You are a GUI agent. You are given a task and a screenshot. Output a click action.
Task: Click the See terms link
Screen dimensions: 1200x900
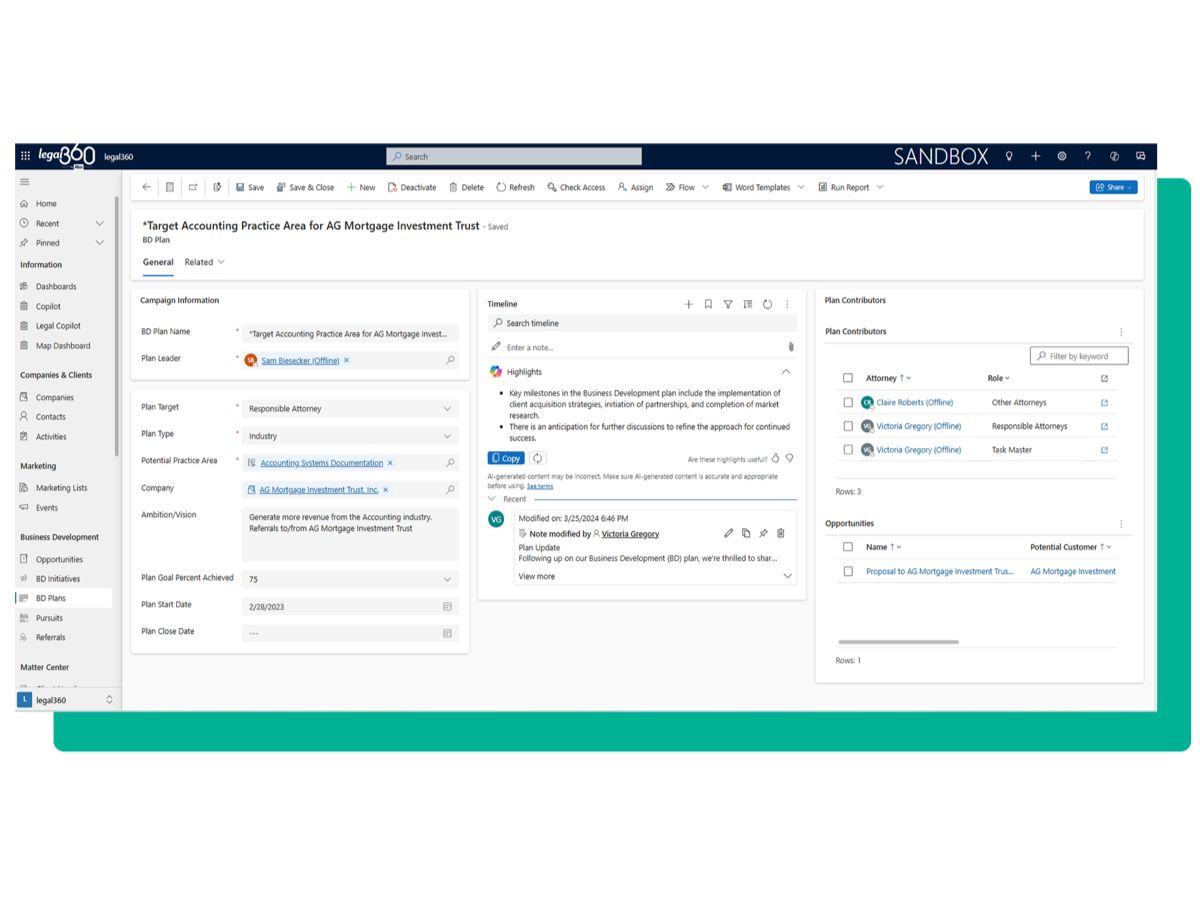[540, 486]
